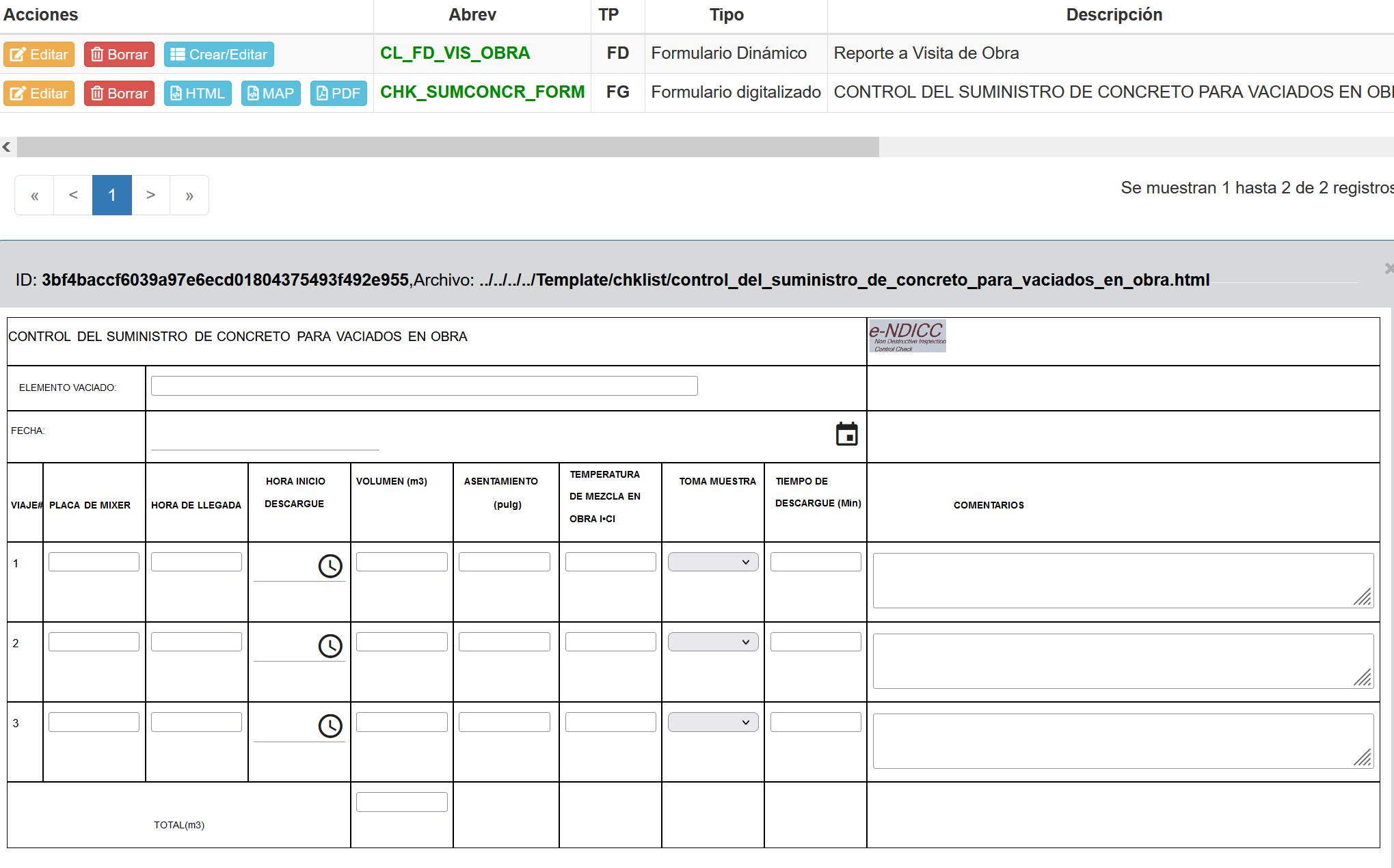Click the Total (m3) input field
Screen dimensions: 1394x868
point(401,802)
